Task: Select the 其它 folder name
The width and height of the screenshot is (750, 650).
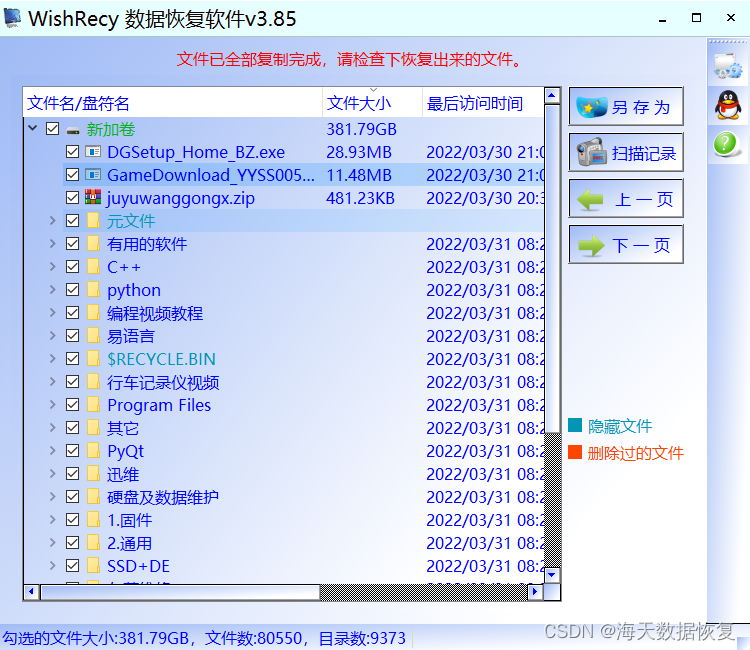Action: click(x=123, y=428)
